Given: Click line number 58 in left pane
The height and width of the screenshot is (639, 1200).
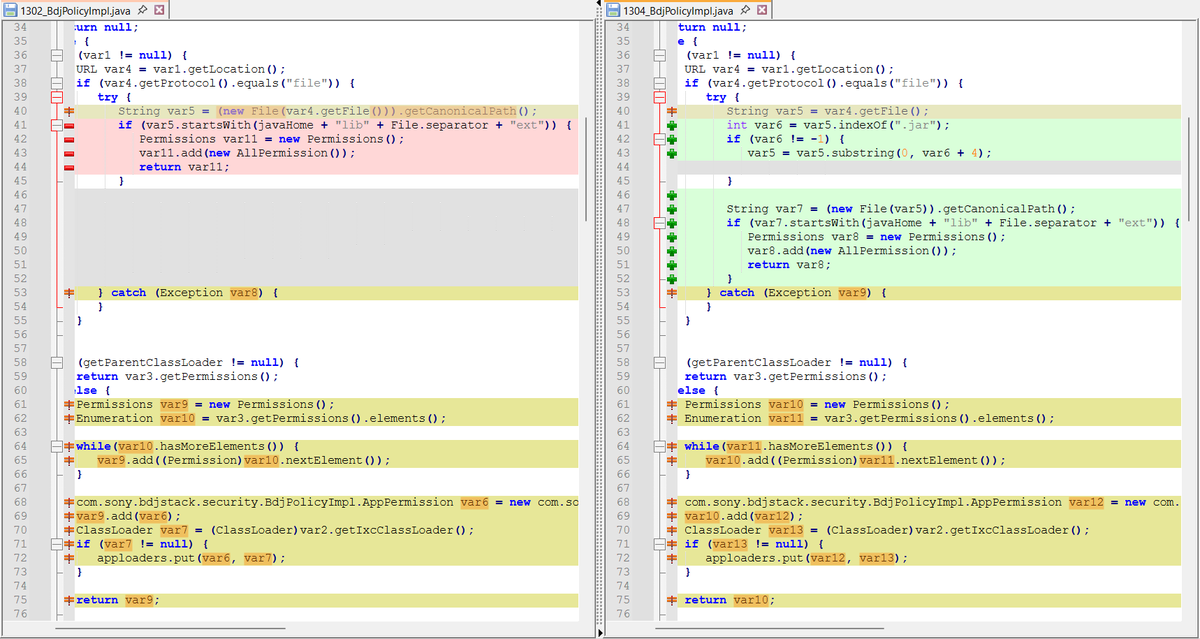Looking at the screenshot, I should (21, 362).
